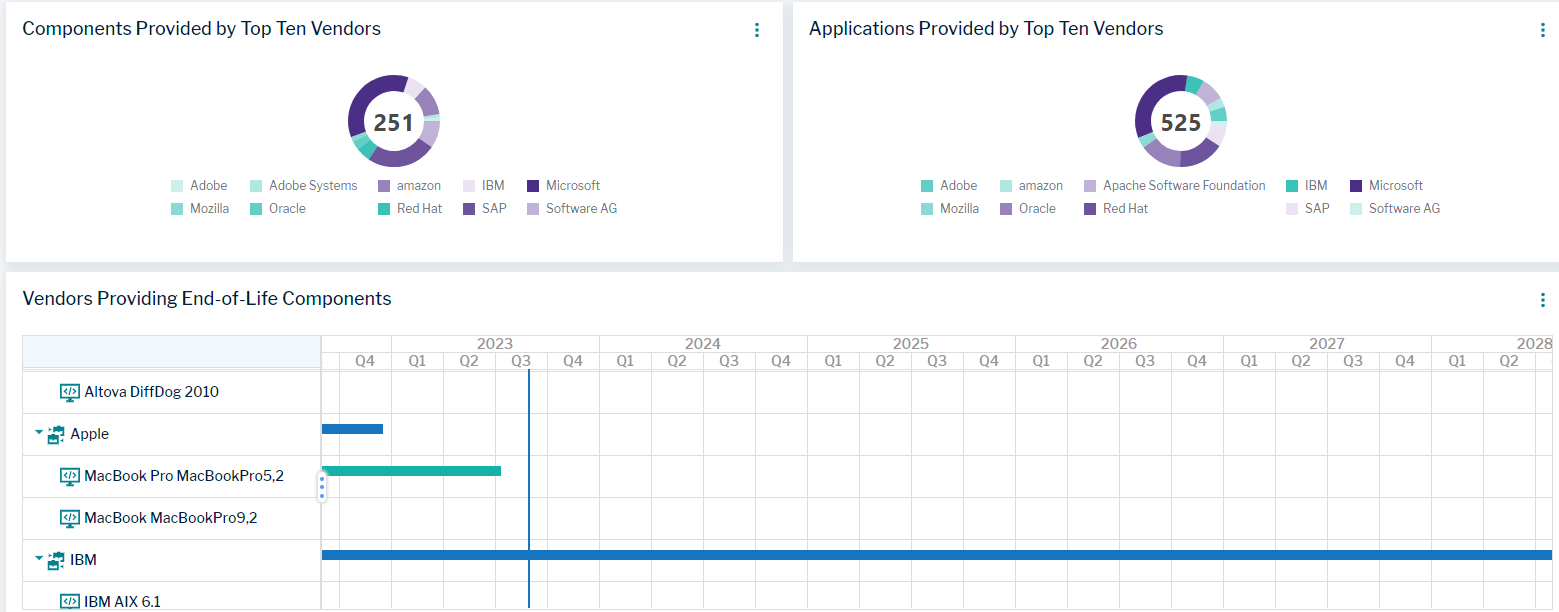Click the blue IBM timeline bar
This screenshot has height=612, width=1559.
coord(936,555)
